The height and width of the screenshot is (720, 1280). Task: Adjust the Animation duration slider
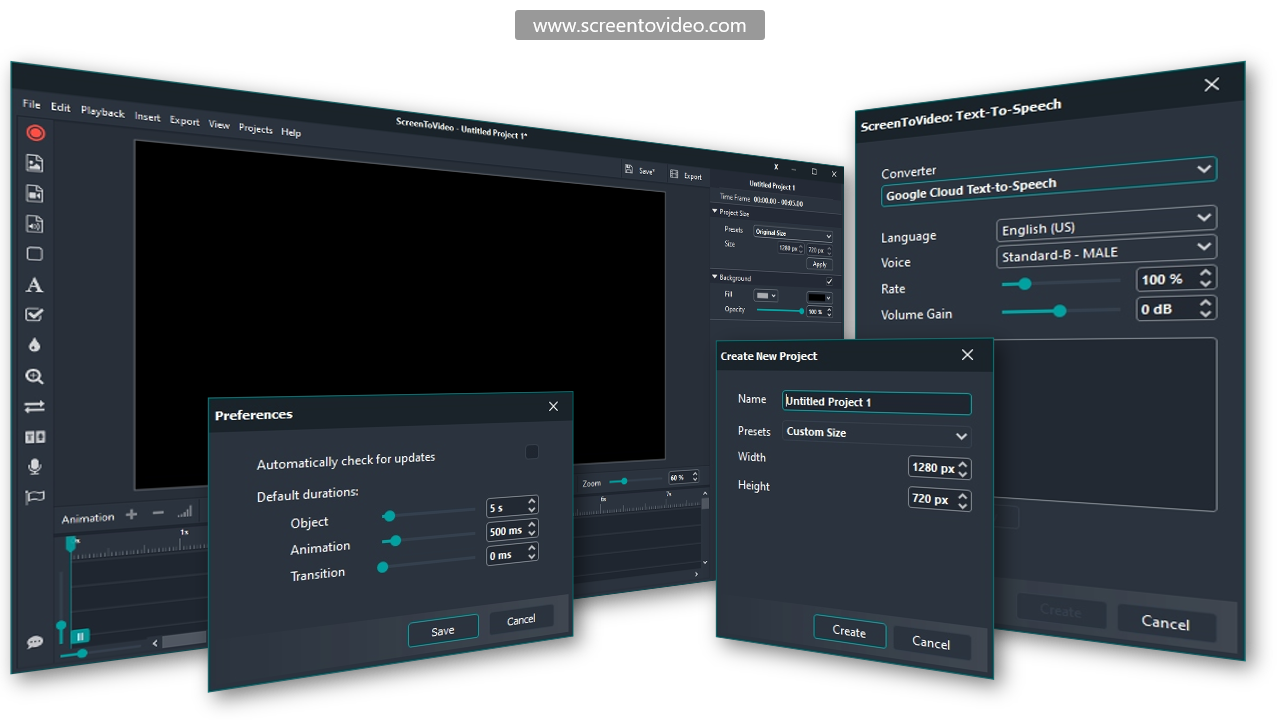[429, 539]
